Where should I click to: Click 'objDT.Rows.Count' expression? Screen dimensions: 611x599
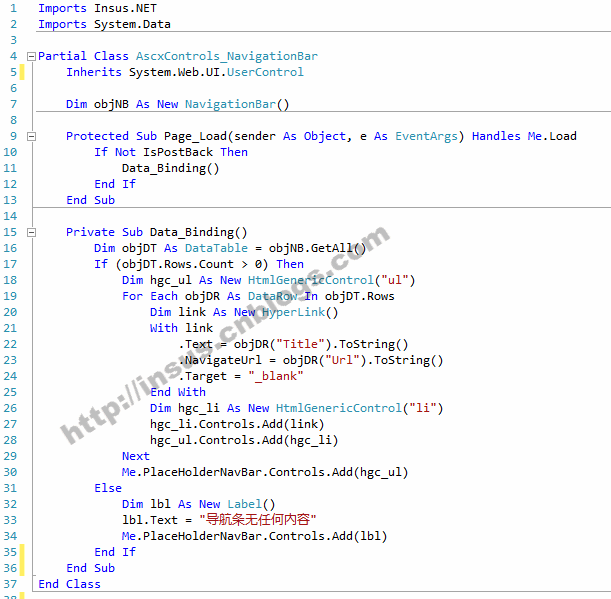pyautogui.click(x=178, y=264)
